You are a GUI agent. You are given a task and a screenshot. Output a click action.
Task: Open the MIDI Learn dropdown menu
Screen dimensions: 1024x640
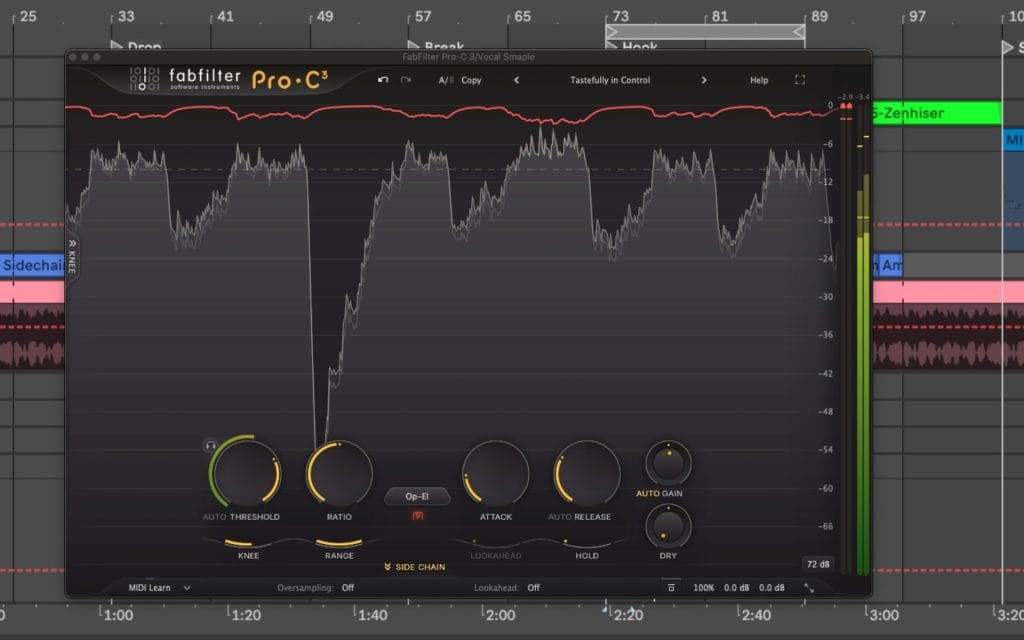pos(159,588)
